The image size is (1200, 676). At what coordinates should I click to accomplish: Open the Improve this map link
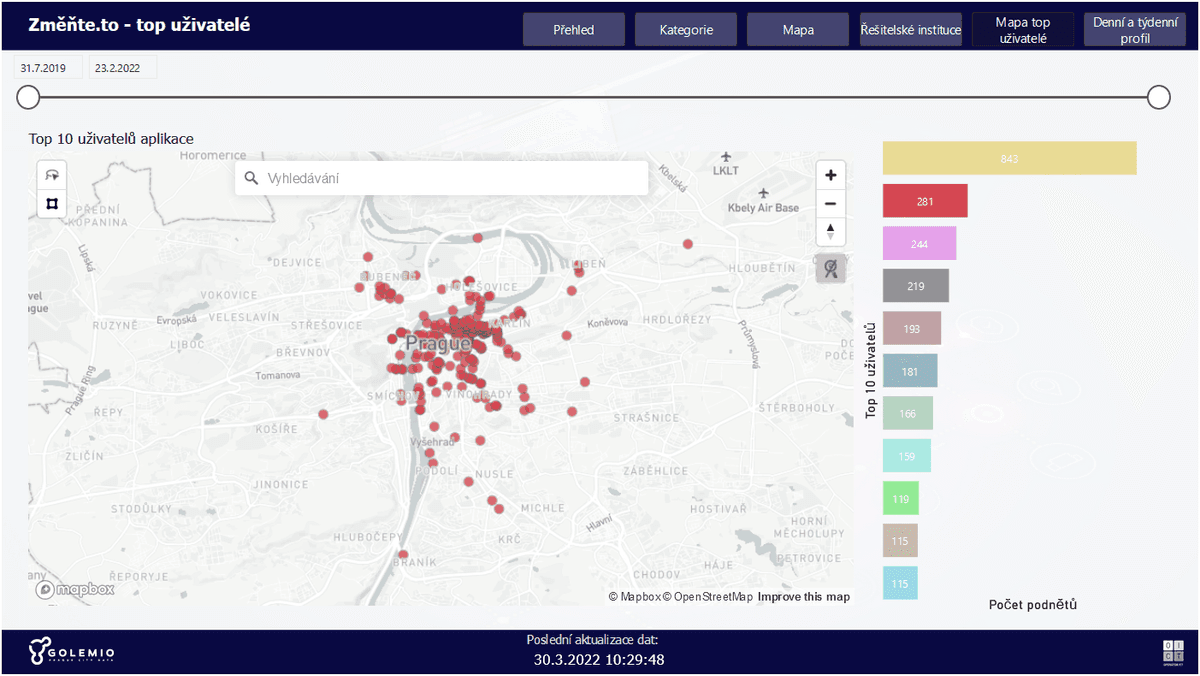(803, 597)
